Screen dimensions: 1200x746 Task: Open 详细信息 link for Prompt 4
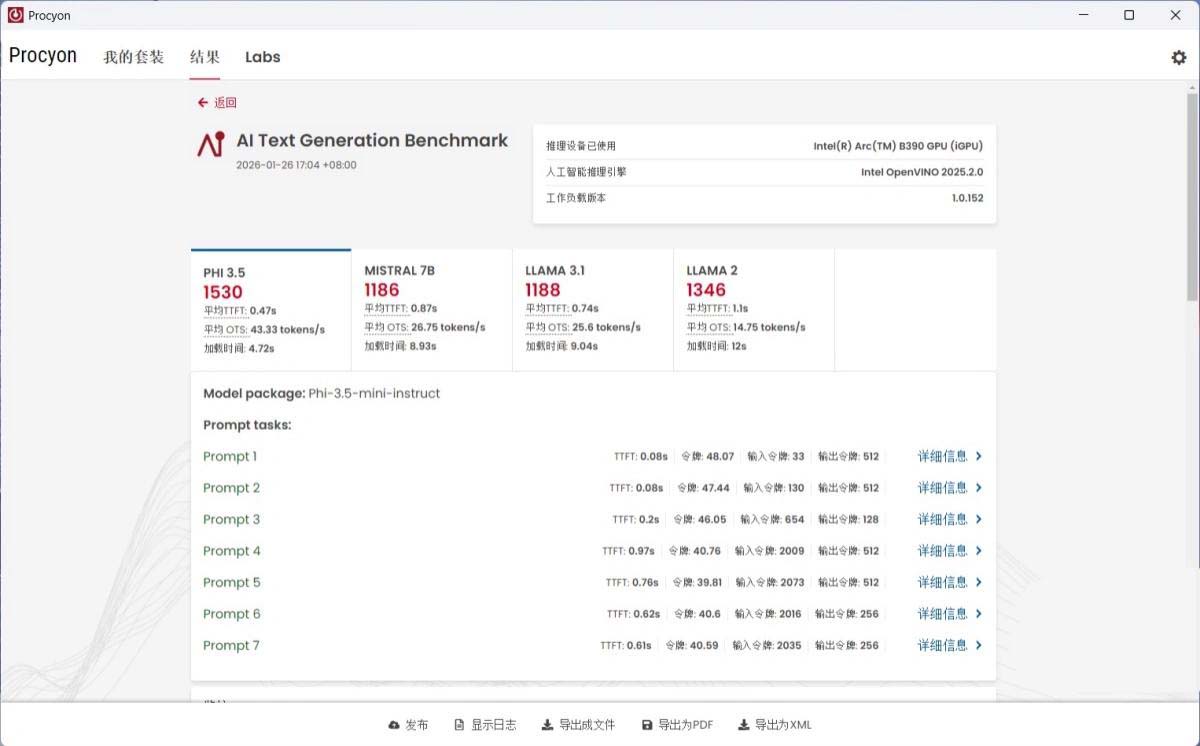coord(942,551)
